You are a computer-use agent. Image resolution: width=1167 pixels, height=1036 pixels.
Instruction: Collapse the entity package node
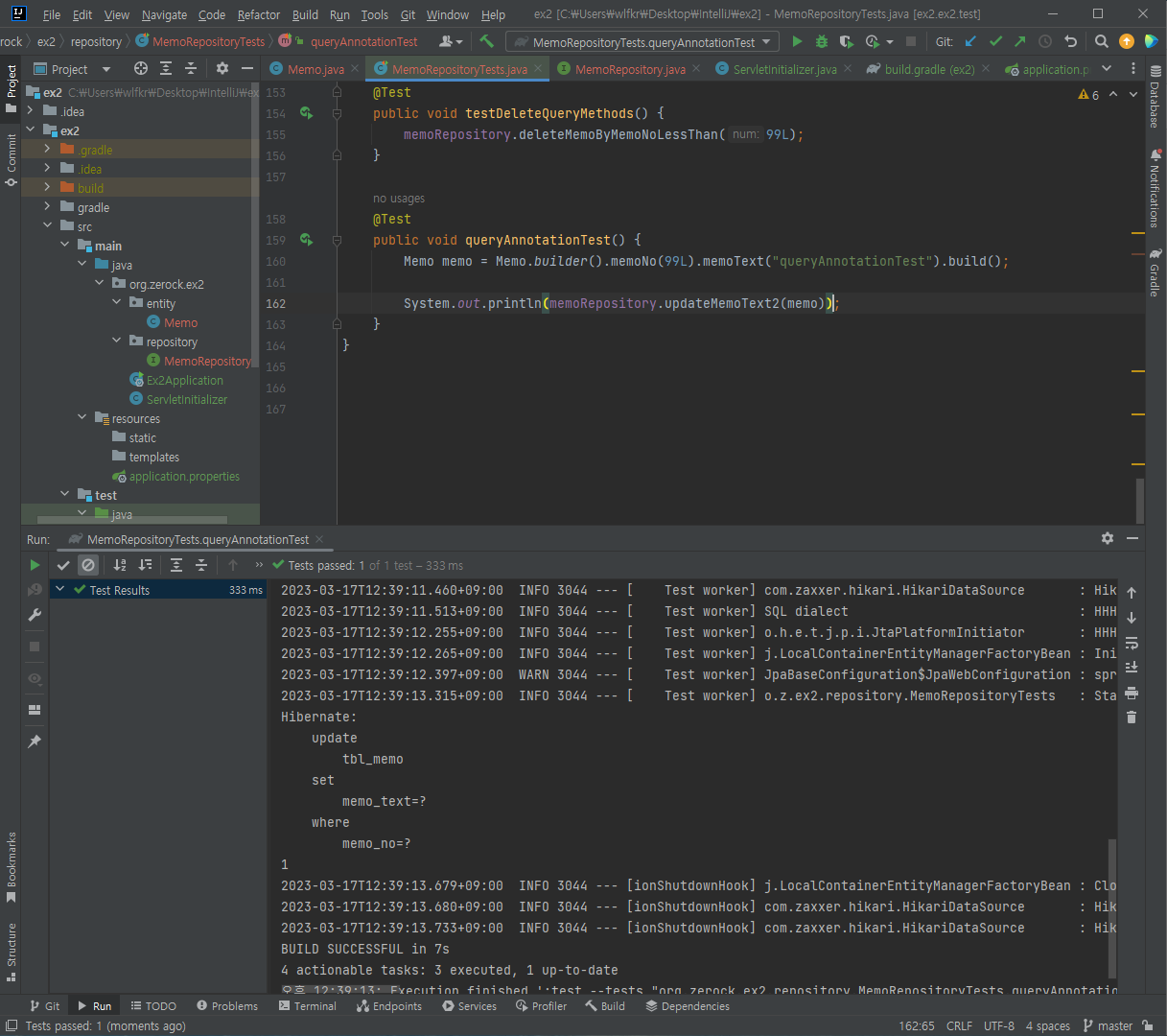pyautogui.click(x=116, y=303)
